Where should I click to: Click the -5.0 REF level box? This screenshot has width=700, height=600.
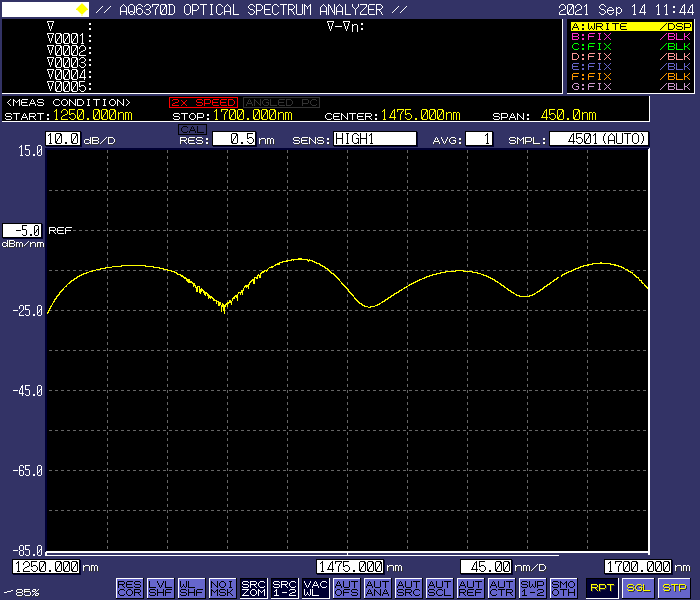click(x=23, y=230)
